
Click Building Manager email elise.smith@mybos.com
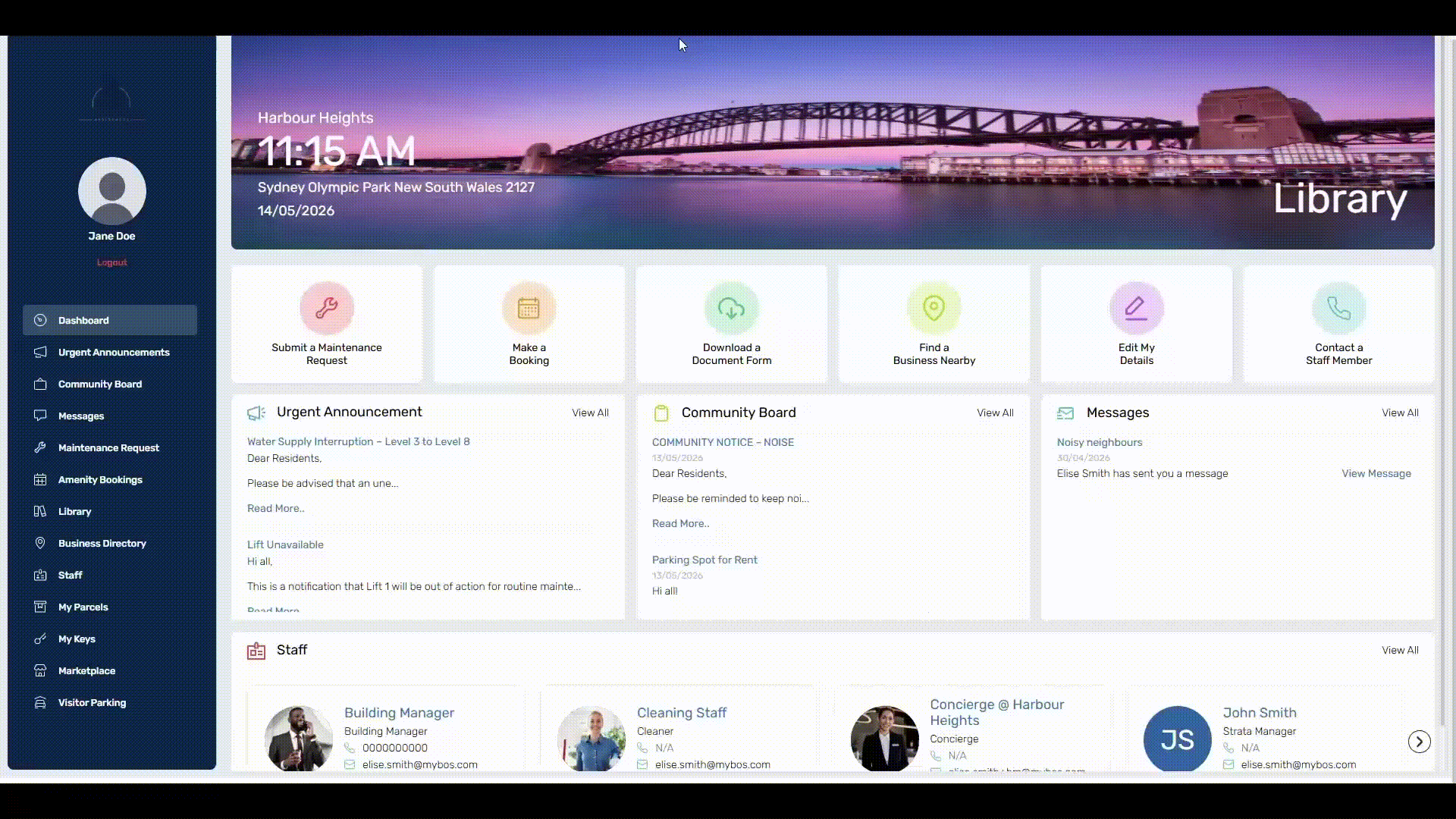coord(420,764)
